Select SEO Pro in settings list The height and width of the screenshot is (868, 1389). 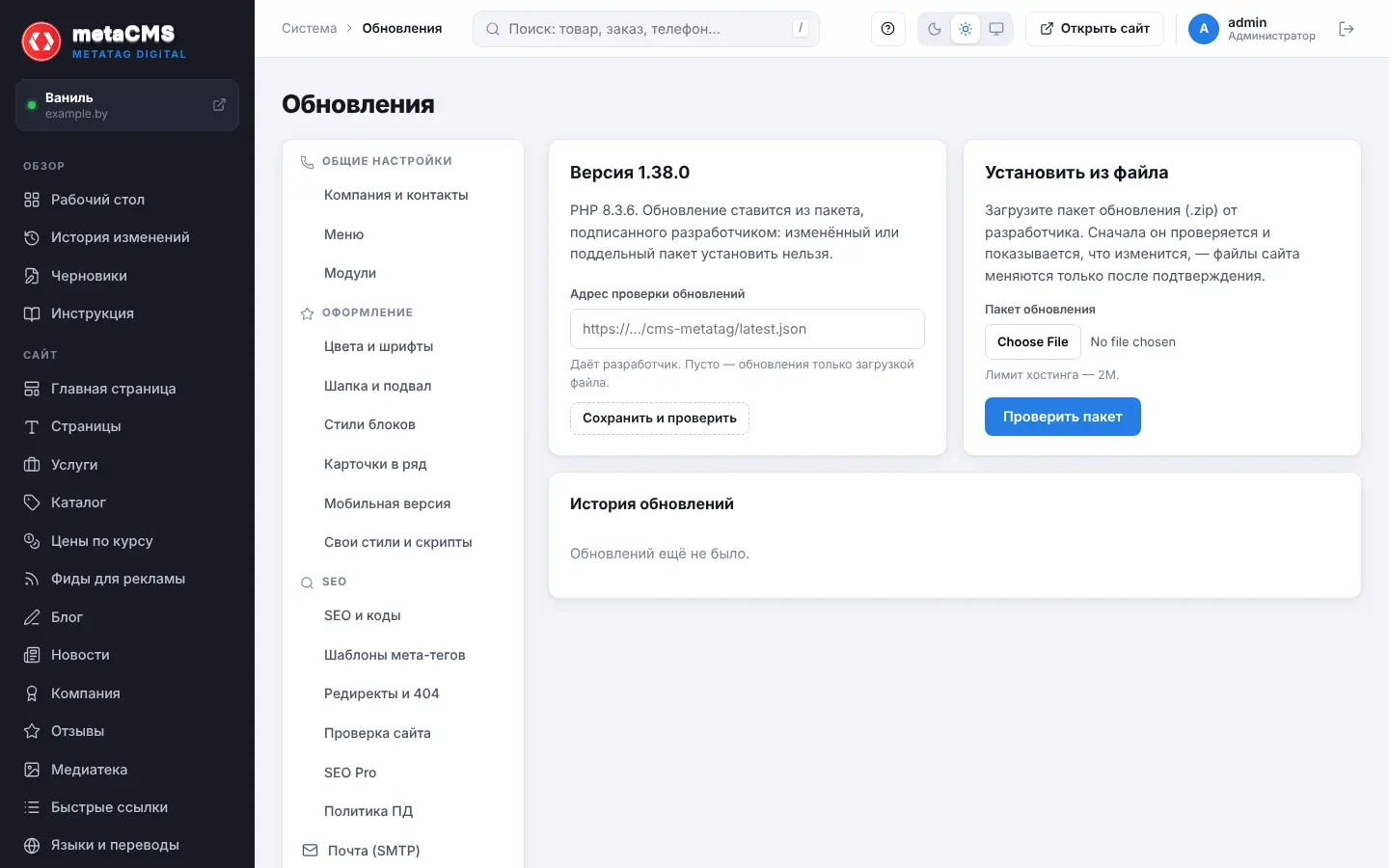(x=403, y=773)
